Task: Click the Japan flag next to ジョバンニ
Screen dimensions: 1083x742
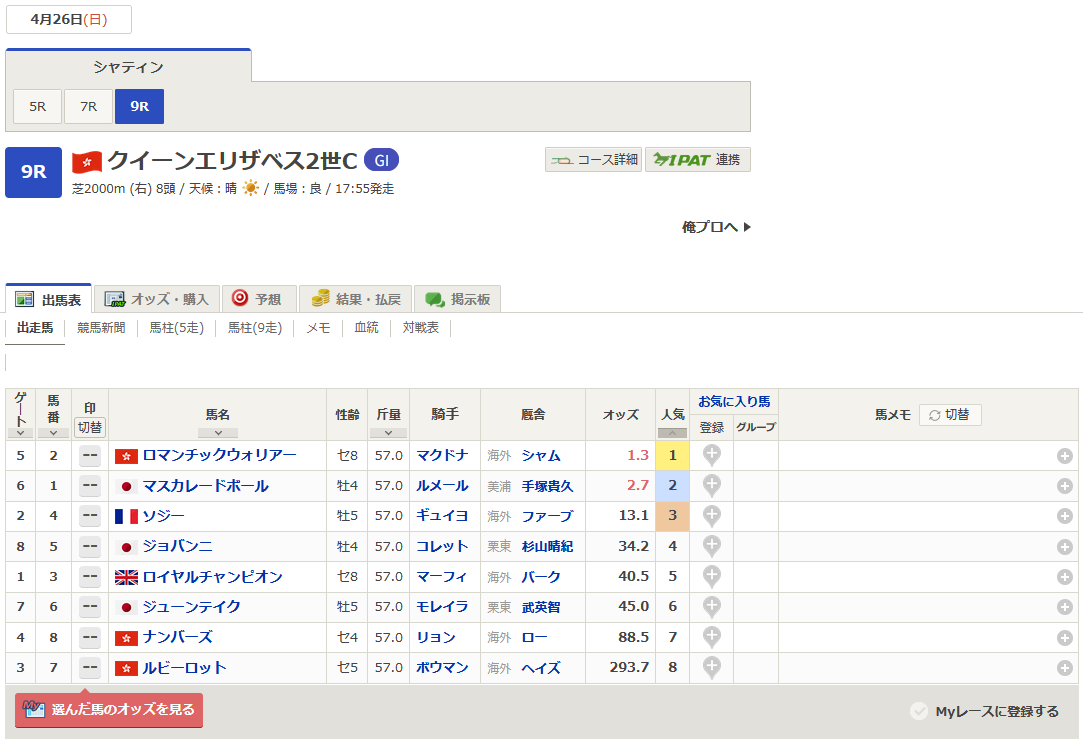Action: point(126,546)
